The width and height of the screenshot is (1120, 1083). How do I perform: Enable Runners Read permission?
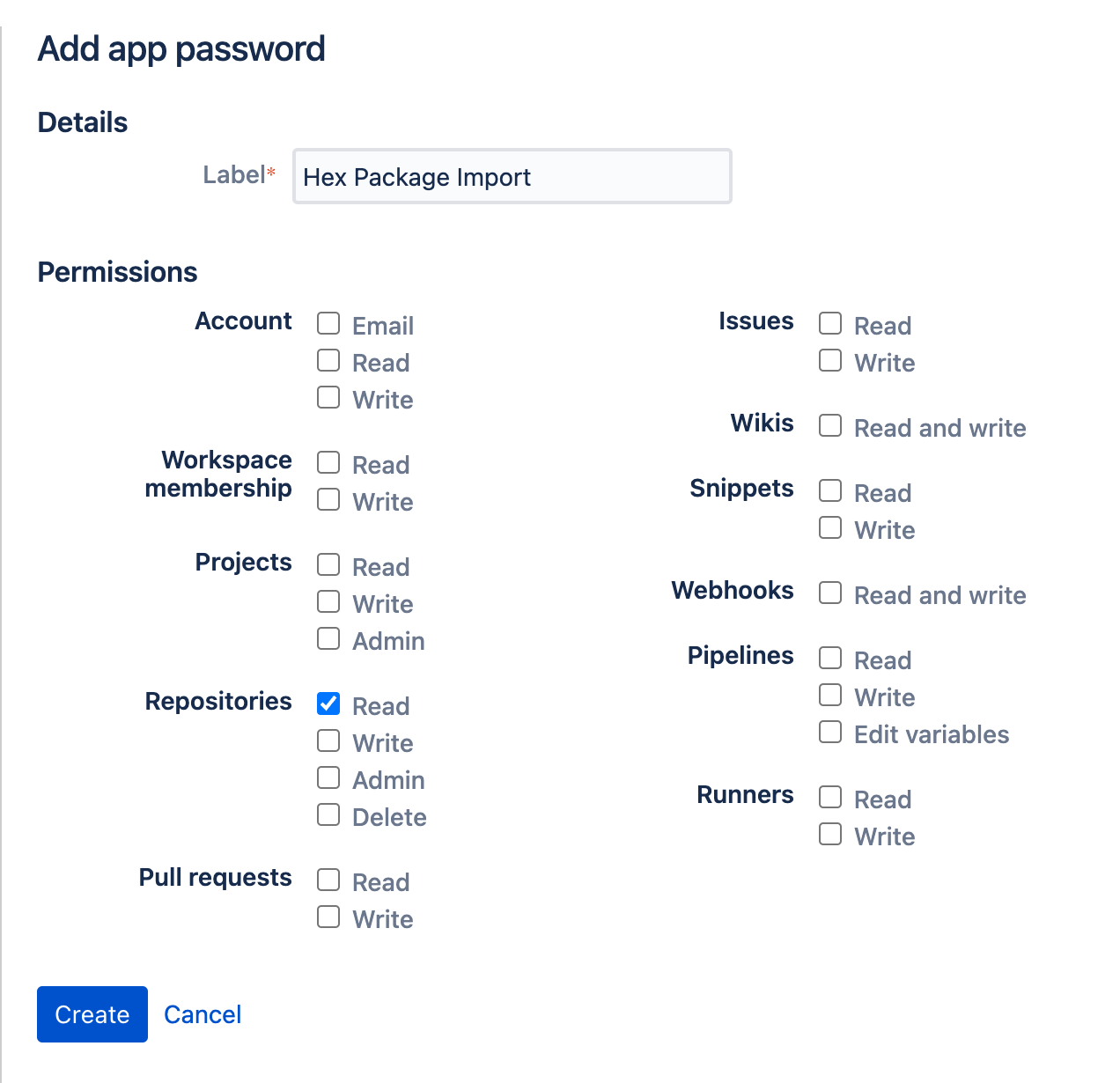click(829, 797)
